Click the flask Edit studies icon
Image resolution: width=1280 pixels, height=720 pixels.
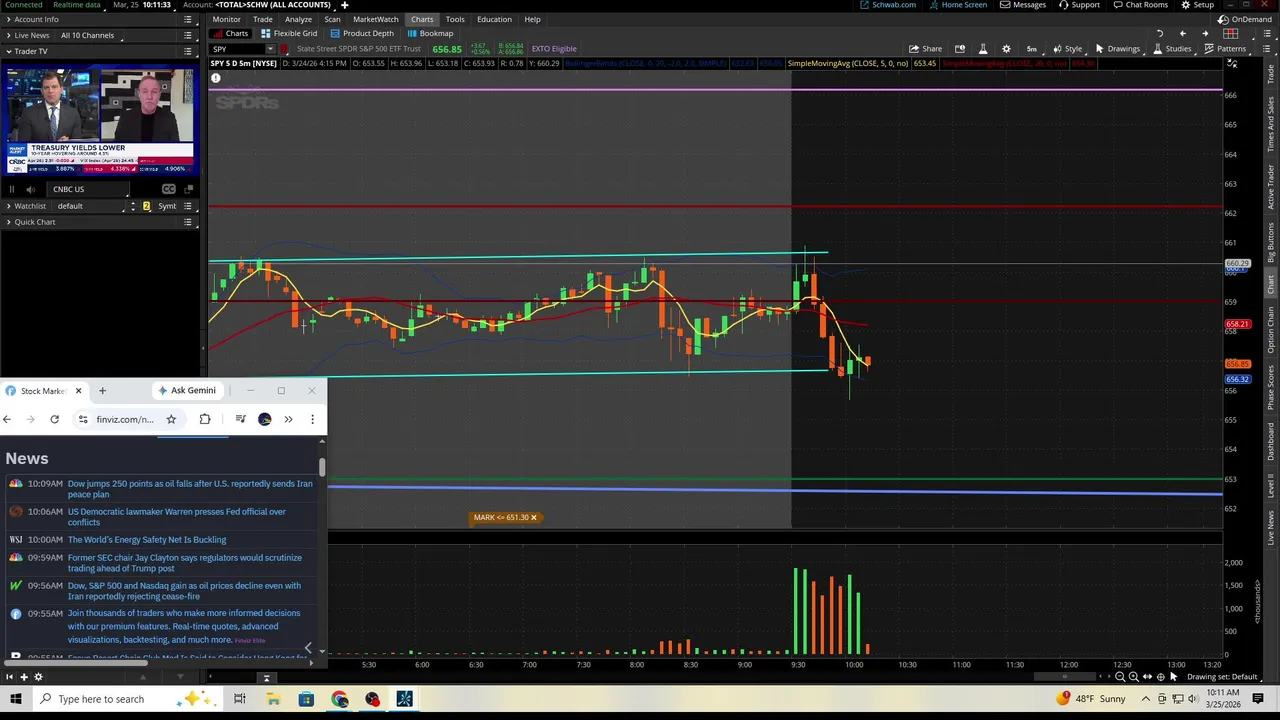[983, 49]
